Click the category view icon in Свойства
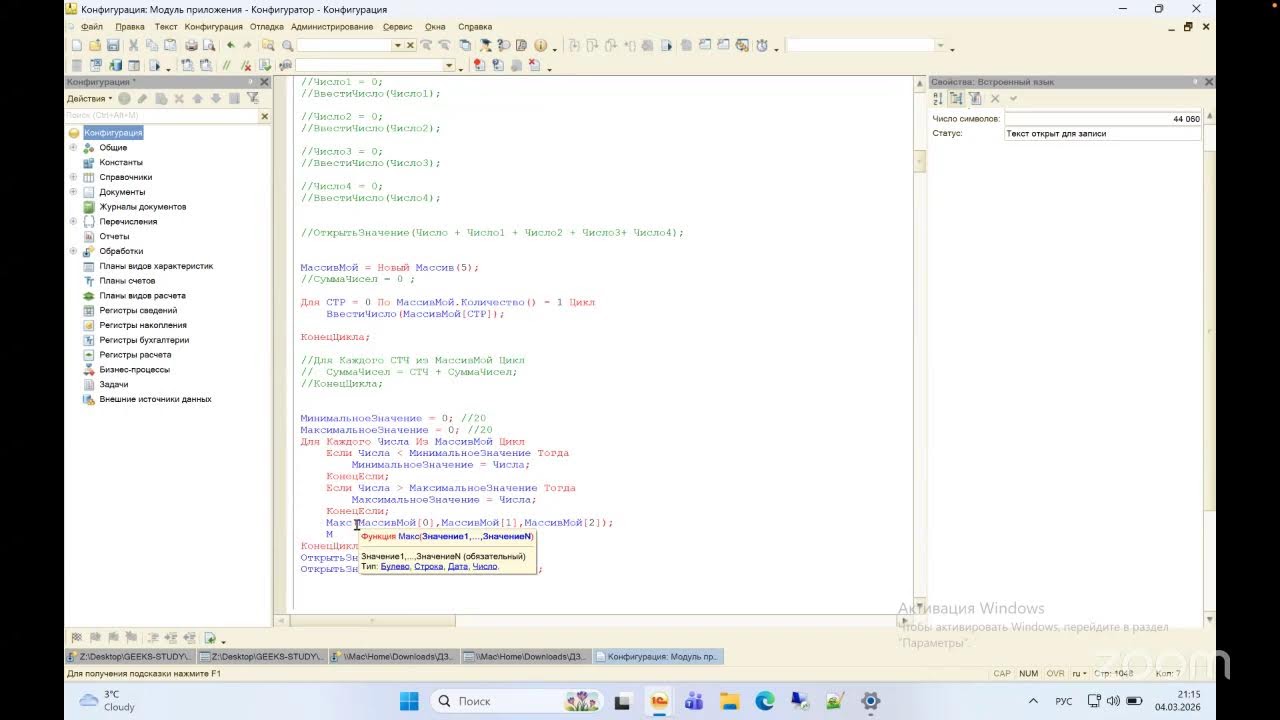Image resolution: width=1280 pixels, height=720 pixels. (956, 98)
